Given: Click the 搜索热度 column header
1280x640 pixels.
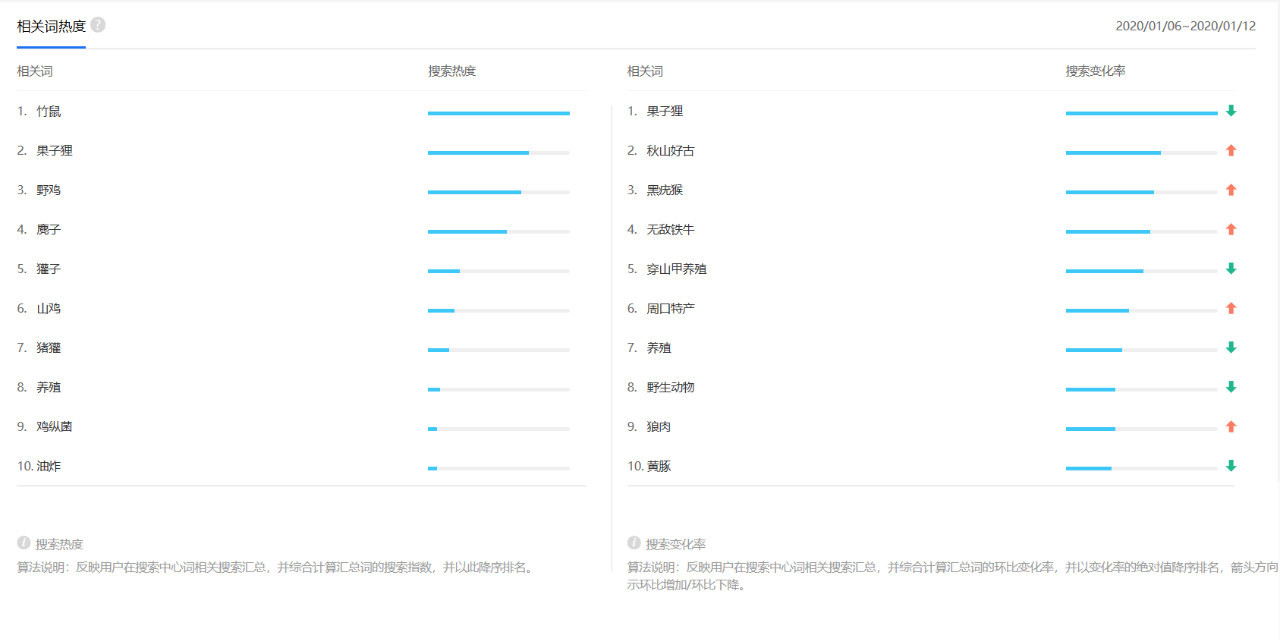Looking at the screenshot, I should click(452, 72).
